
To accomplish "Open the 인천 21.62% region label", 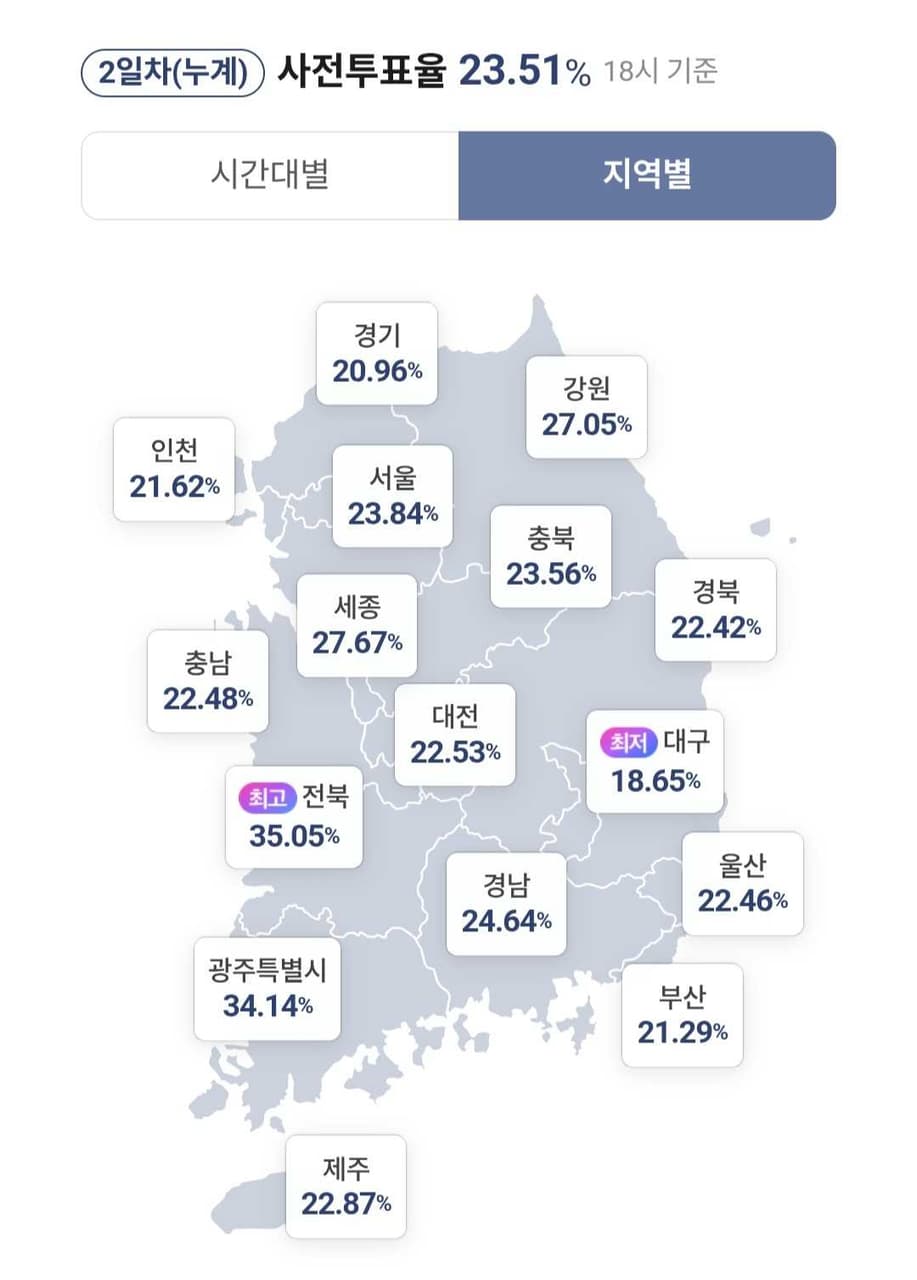I will click(174, 469).
